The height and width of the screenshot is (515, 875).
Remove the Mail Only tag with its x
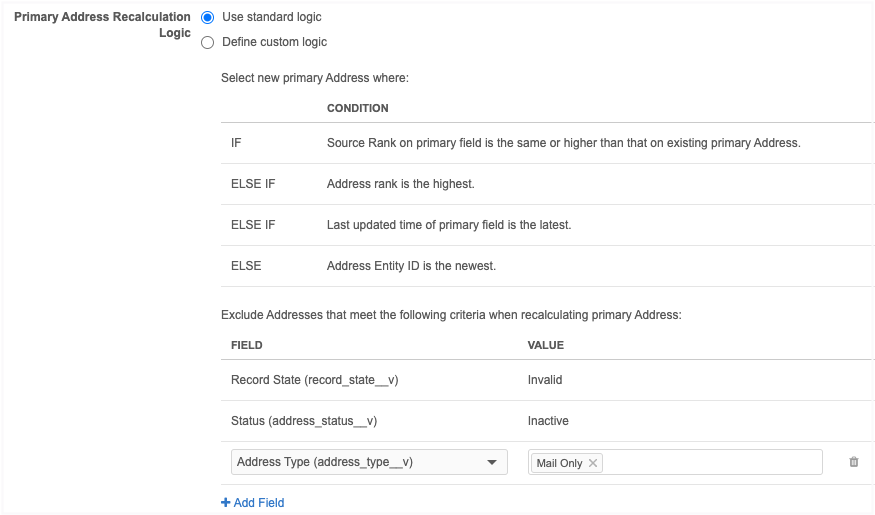click(593, 463)
